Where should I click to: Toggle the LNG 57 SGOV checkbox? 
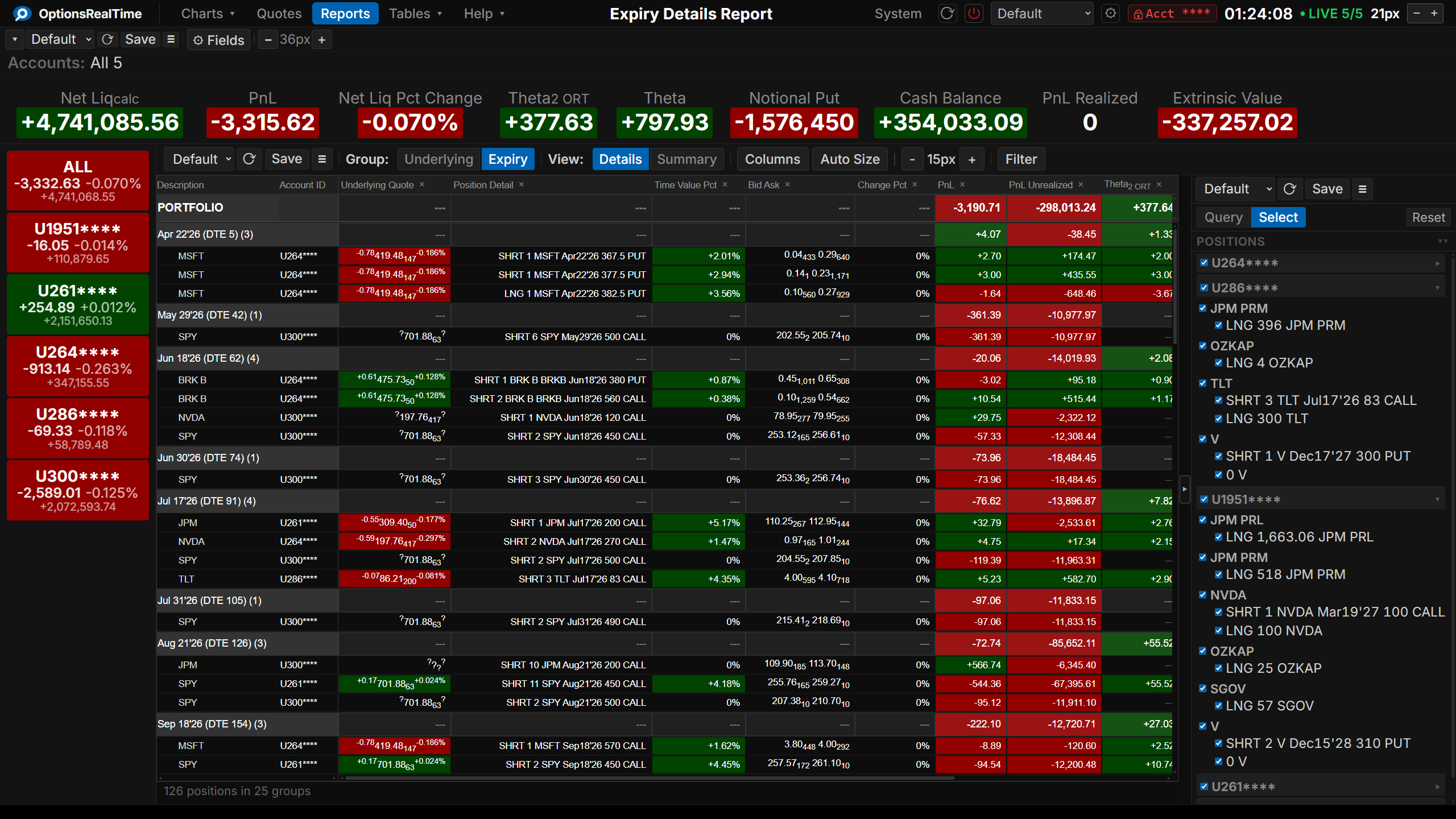click(x=1218, y=706)
